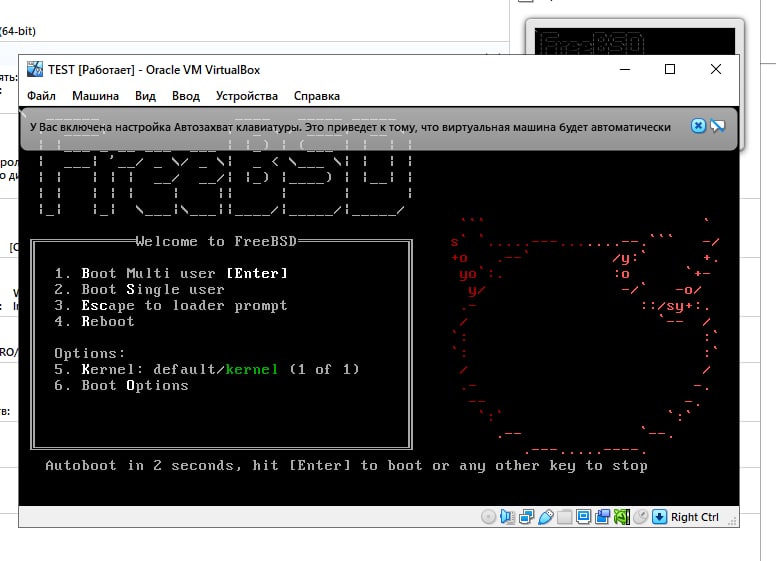Image resolution: width=776 pixels, height=561 pixels.
Task: Click the don't-show-again notification icon
Action: click(x=717, y=126)
